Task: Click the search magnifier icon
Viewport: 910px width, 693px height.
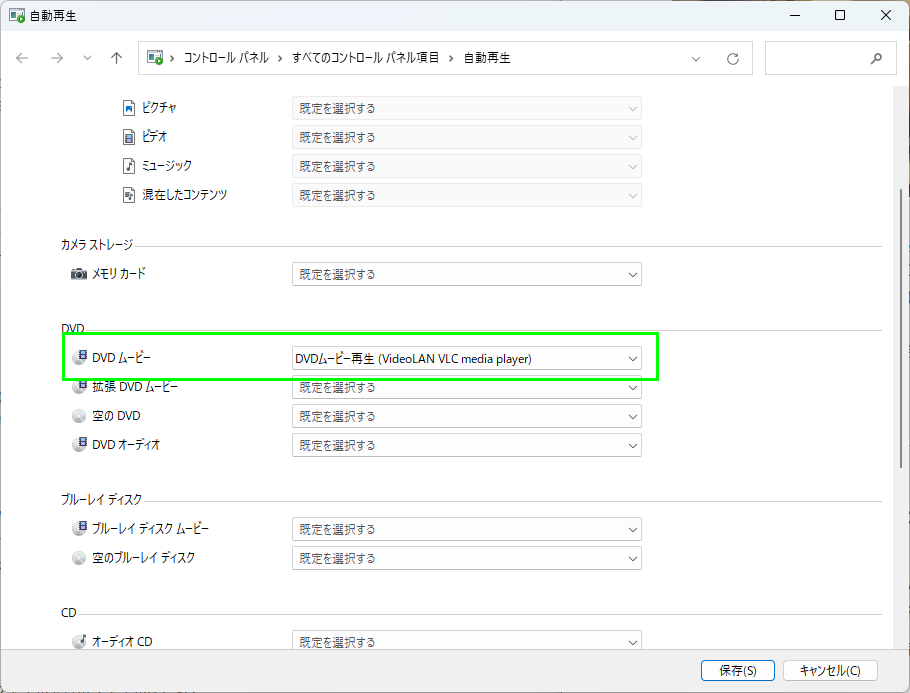Action: point(876,58)
